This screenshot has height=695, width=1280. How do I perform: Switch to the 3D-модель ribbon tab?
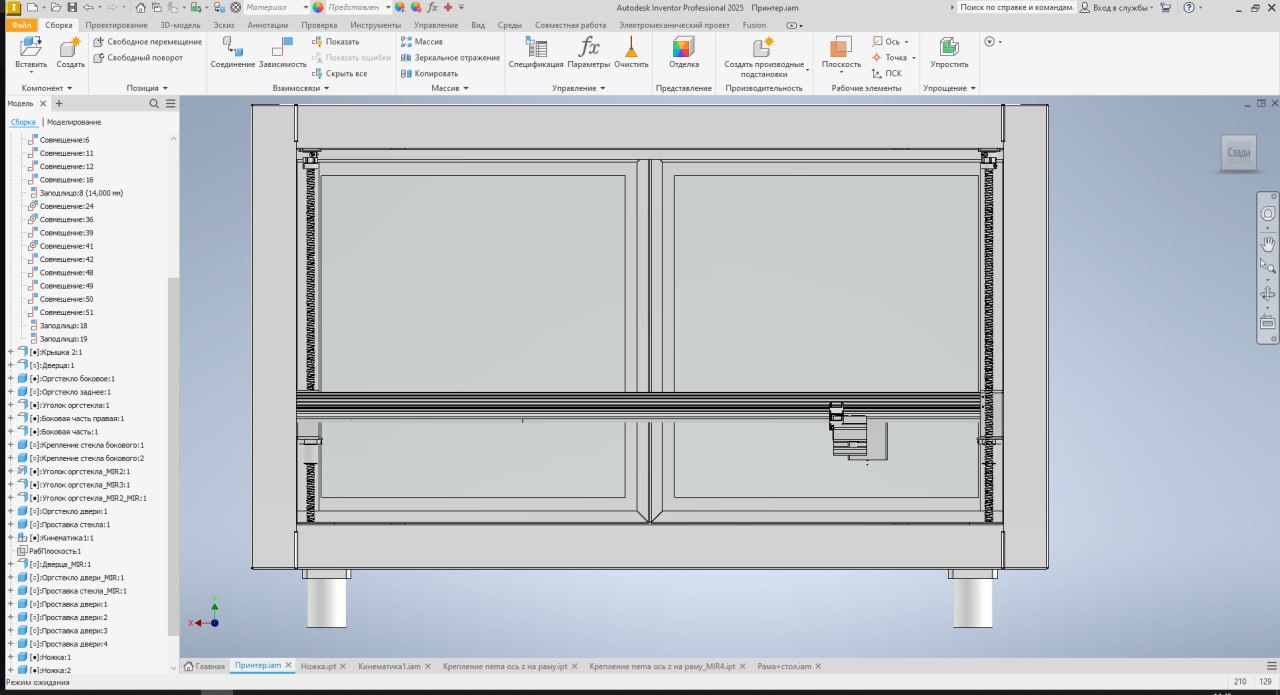click(180, 25)
